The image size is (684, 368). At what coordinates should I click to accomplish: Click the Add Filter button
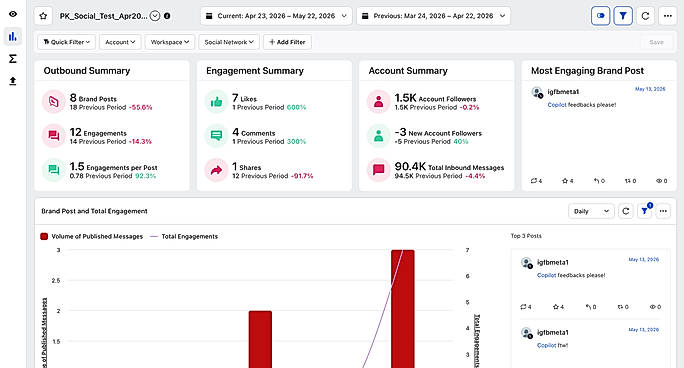[x=287, y=42]
